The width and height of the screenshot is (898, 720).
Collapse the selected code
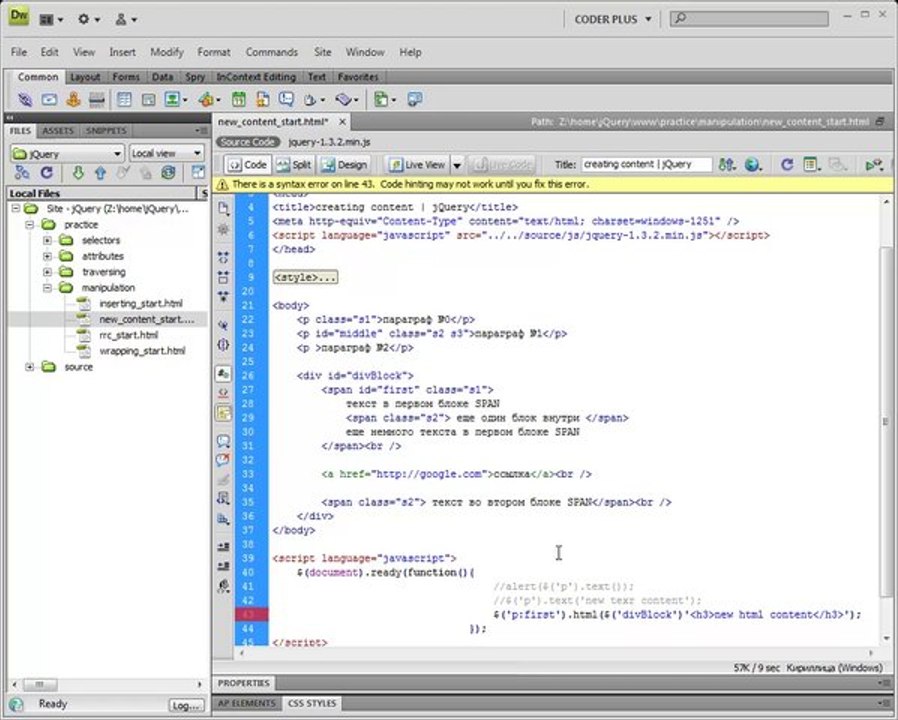223,278
